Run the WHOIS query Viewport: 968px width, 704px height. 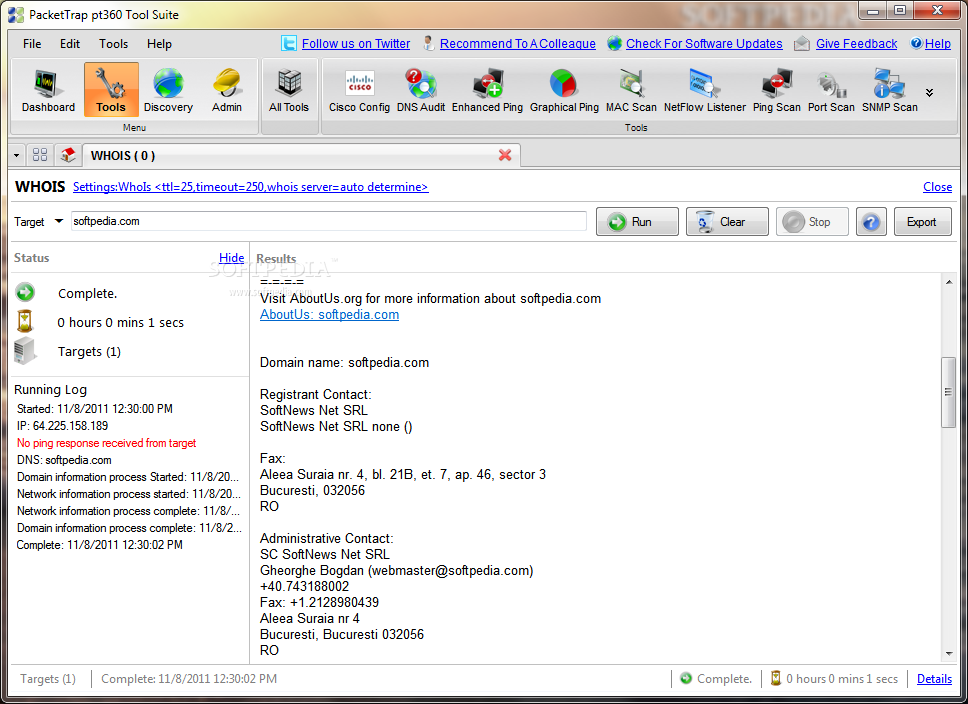click(637, 222)
